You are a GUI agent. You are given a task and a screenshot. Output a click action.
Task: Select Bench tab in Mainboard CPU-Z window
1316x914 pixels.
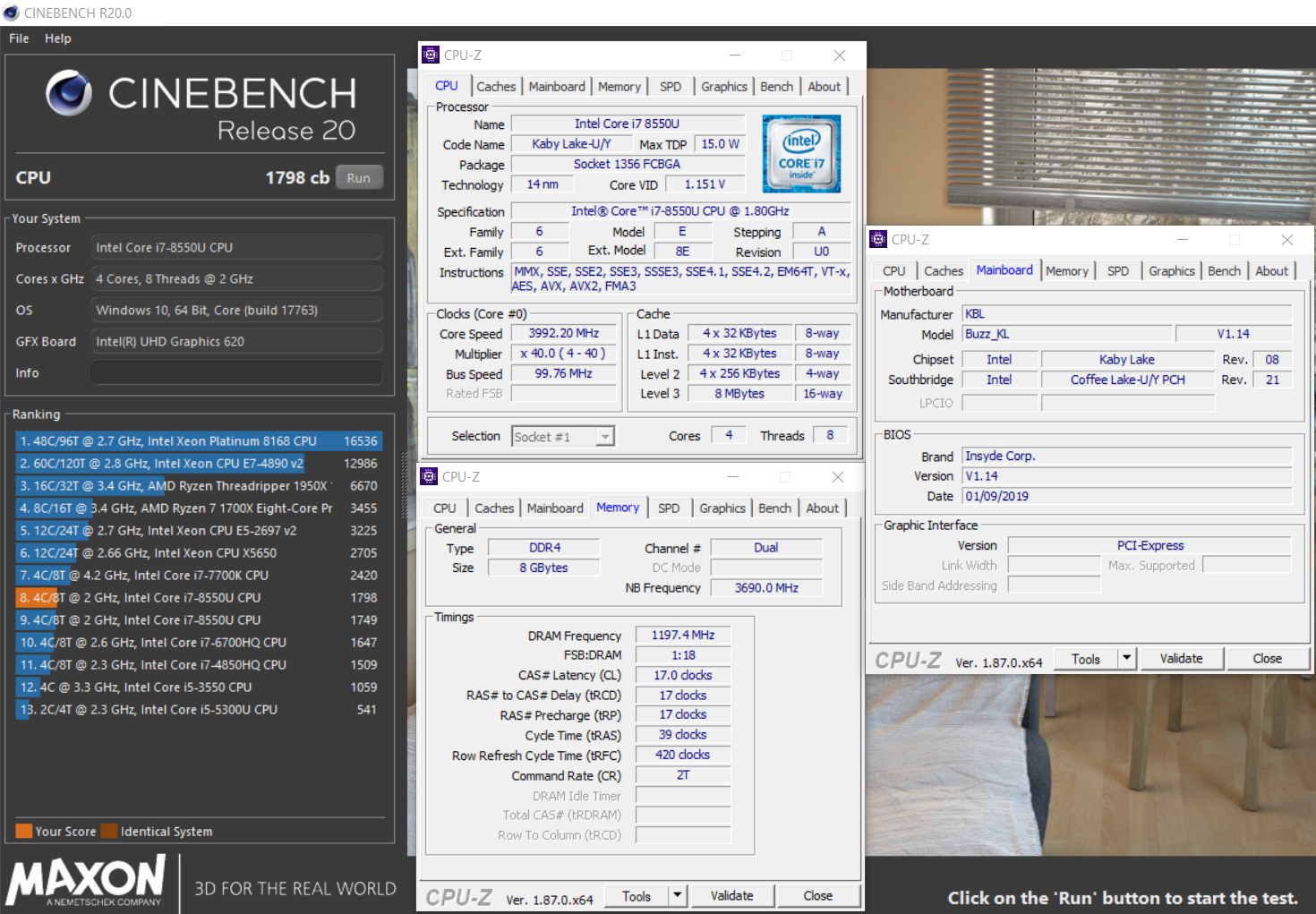[x=1225, y=271]
